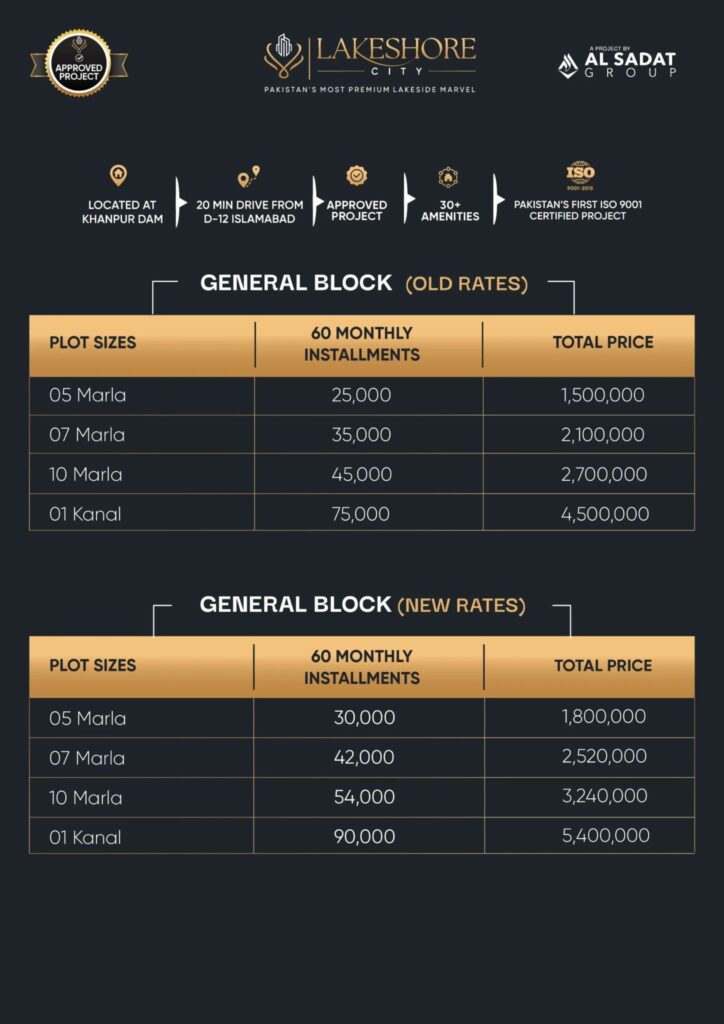Click the approved project checkmark seal icon
The image size is (724, 1024).
[356, 176]
